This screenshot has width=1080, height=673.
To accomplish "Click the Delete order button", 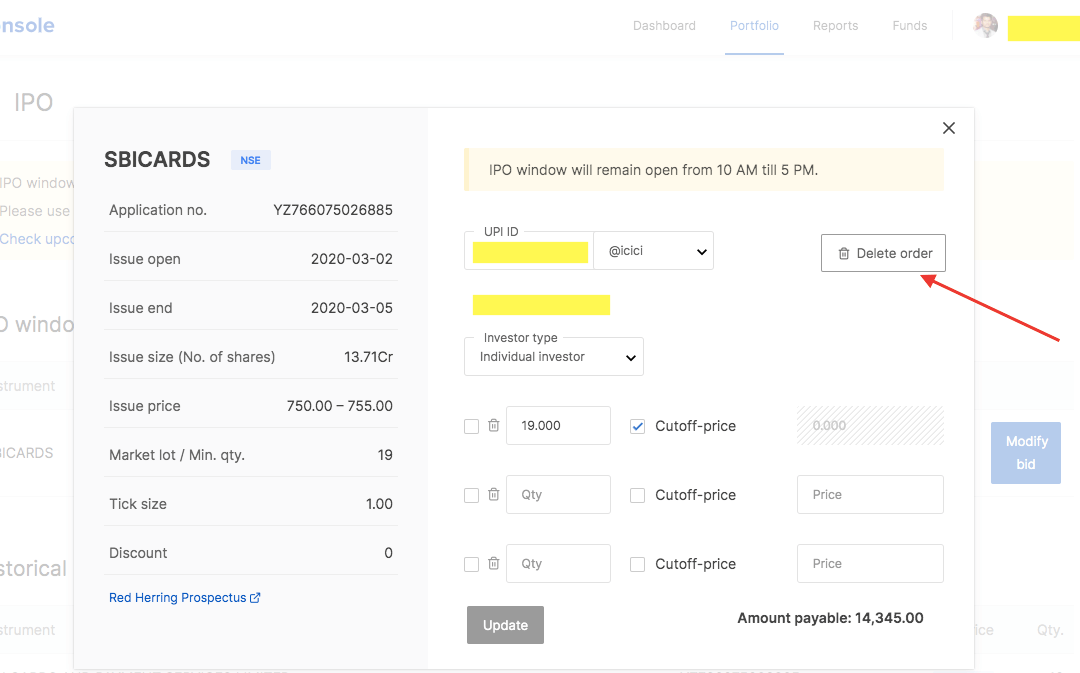I will pos(883,253).
